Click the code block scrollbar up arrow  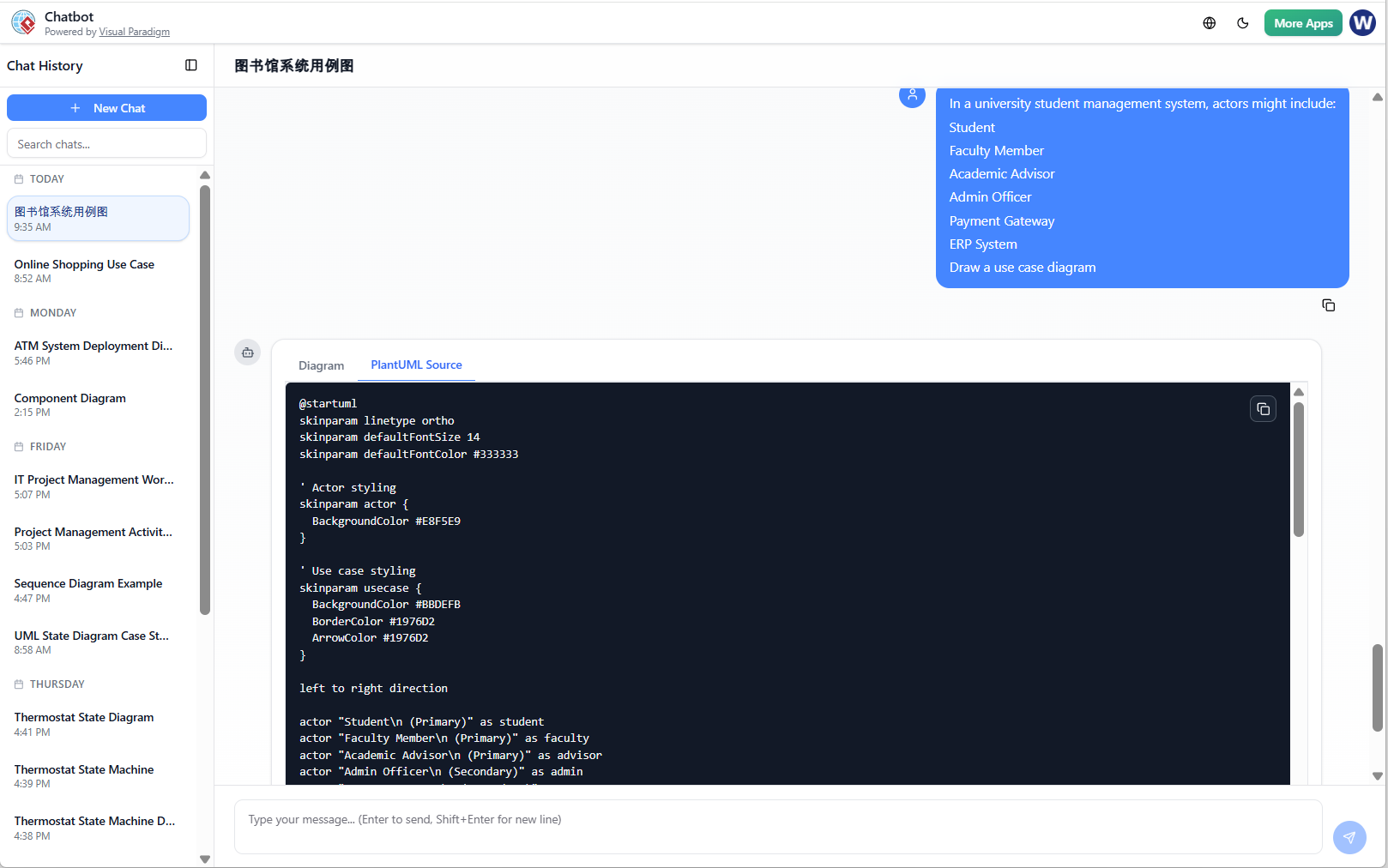[x=1298, y=392]
